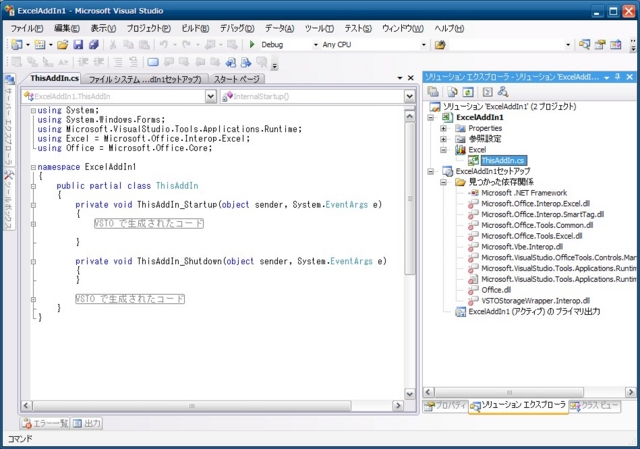The height and width of the screenshot is (449, 640).
Task: Pin the Solution Explorer panel with the pushpin
Action: tap(618, 77)
